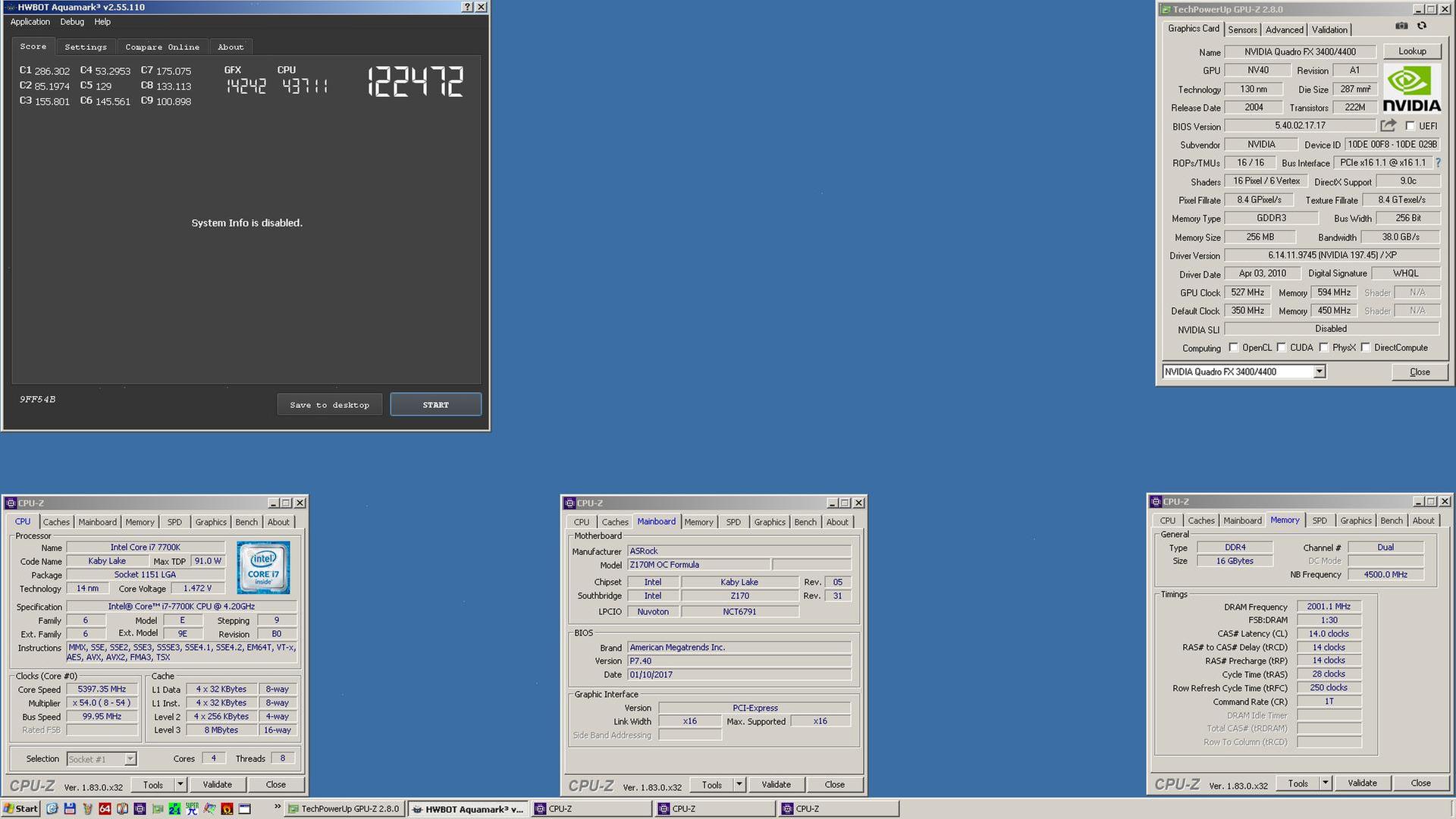Click the BIOS version share/export icon
The image size is (1456, 819).
pyautogui.click(x=1389, y=126)
